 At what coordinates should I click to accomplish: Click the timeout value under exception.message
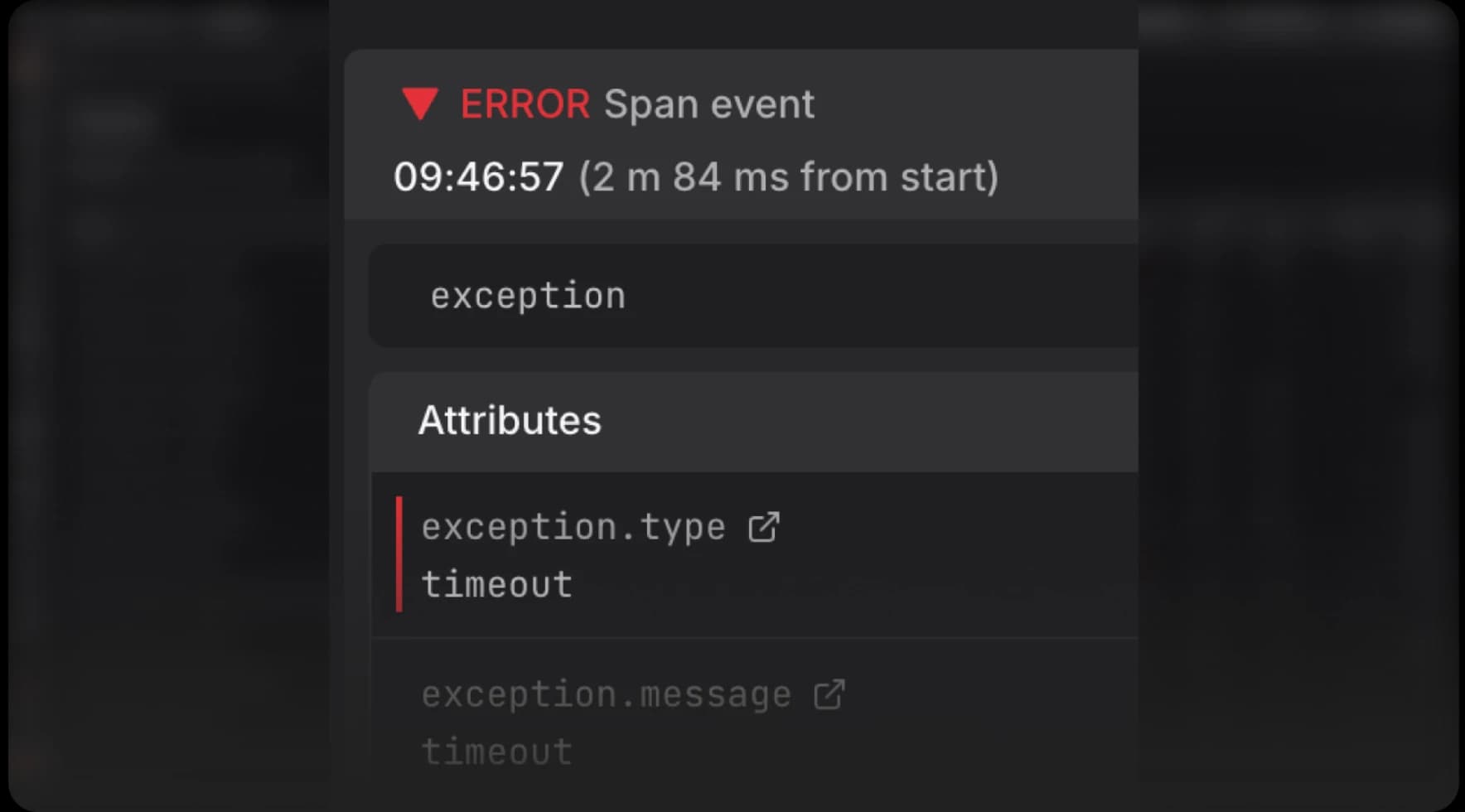tap(497, 752)
